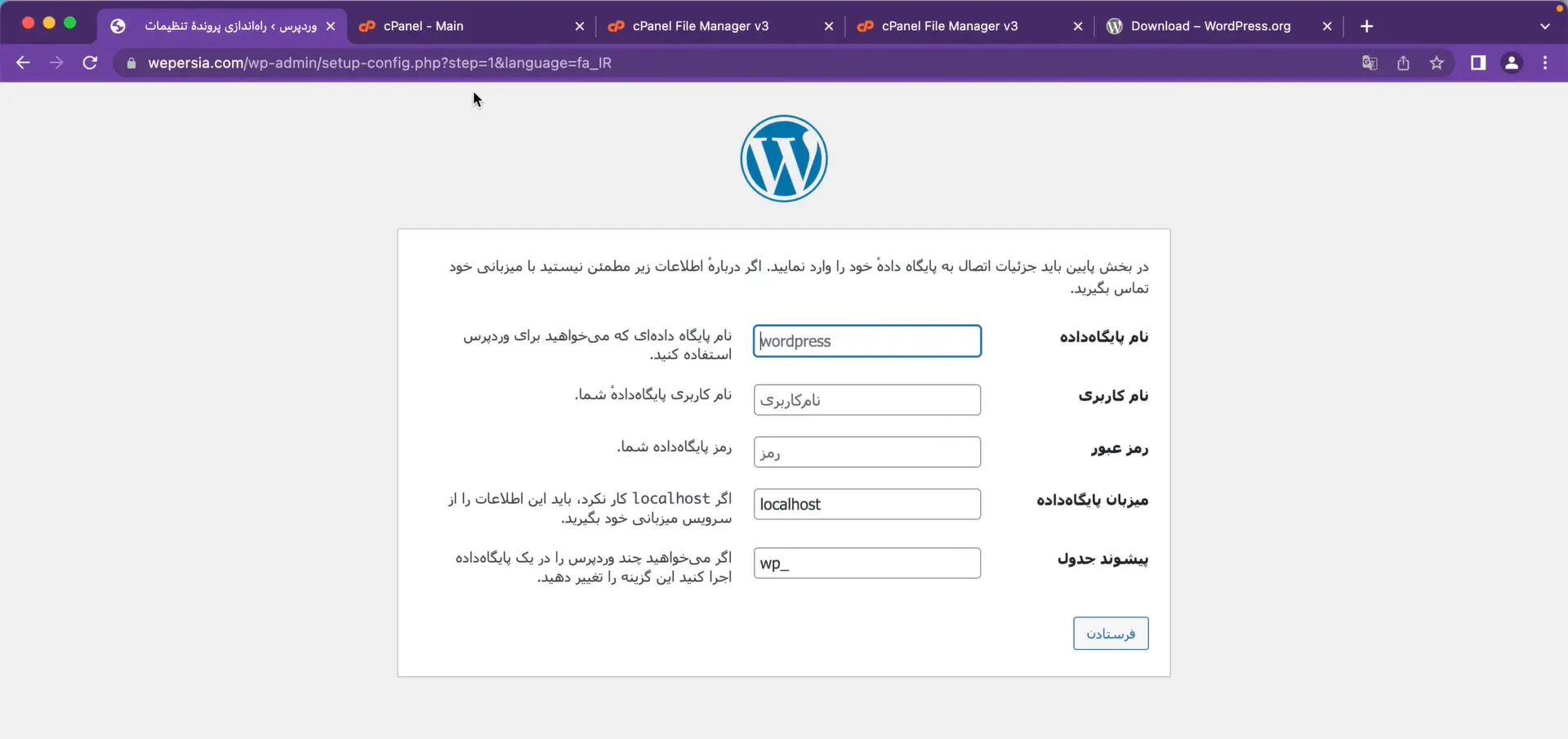This screenshot has width=1568, height=739.
Task: Open the side panel icon
Action: (x=1478, y=63)
